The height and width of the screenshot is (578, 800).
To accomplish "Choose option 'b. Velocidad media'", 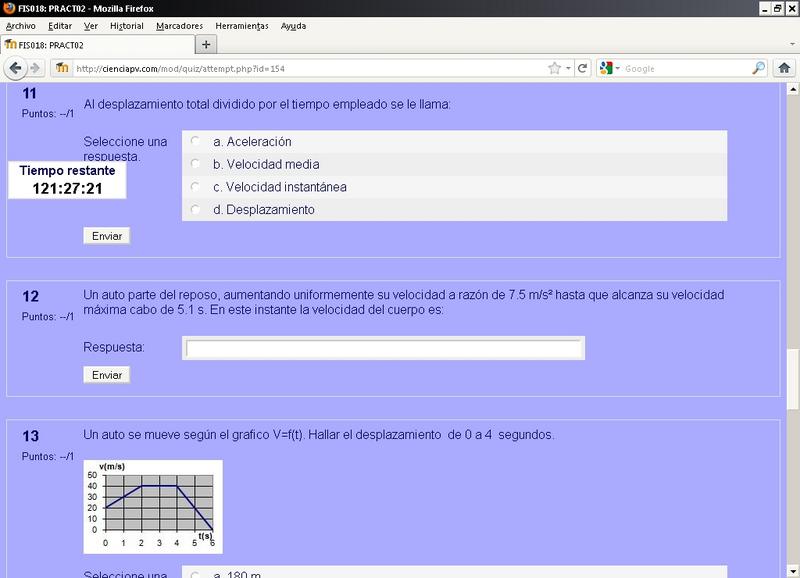I will 195,164.
